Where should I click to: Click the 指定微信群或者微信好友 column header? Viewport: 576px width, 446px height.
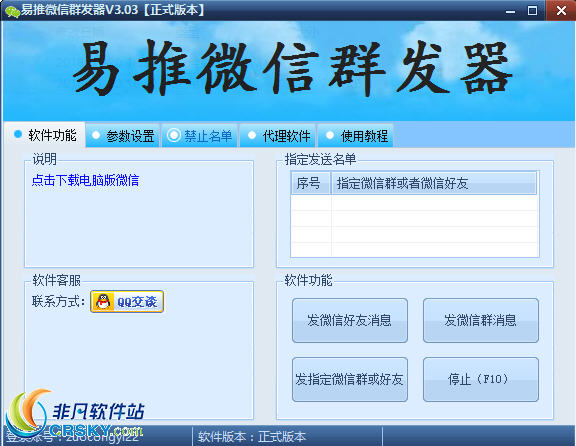(434, 183)
